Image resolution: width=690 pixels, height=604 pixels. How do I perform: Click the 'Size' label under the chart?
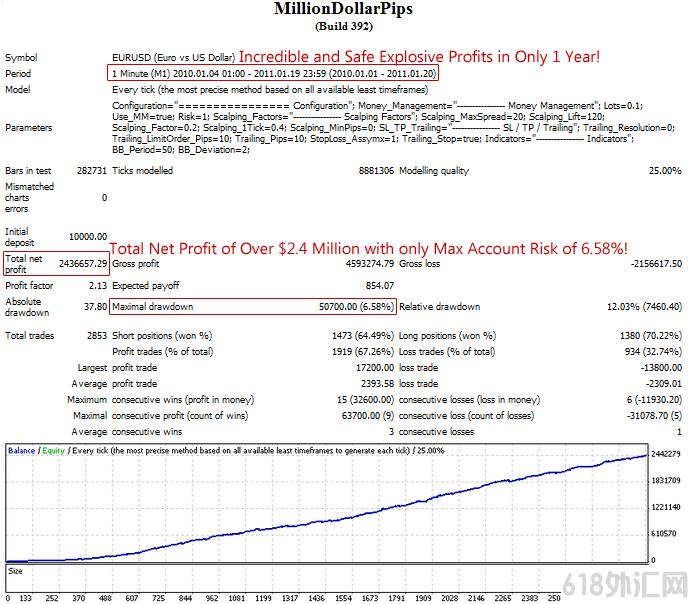click(x=15, y=571)
